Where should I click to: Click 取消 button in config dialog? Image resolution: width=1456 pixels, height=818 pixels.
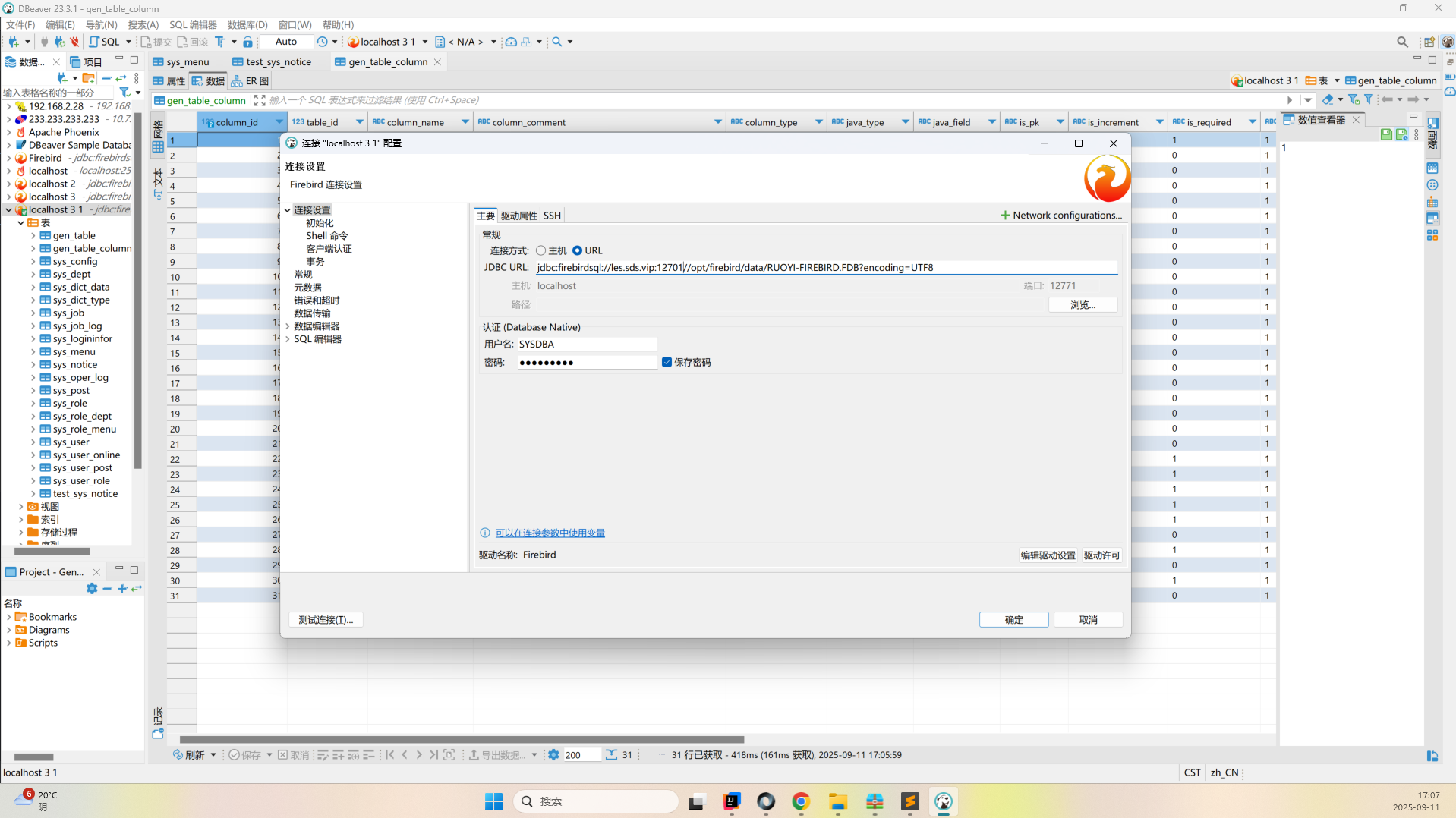pyautogui.click(x=1088, y=620)
